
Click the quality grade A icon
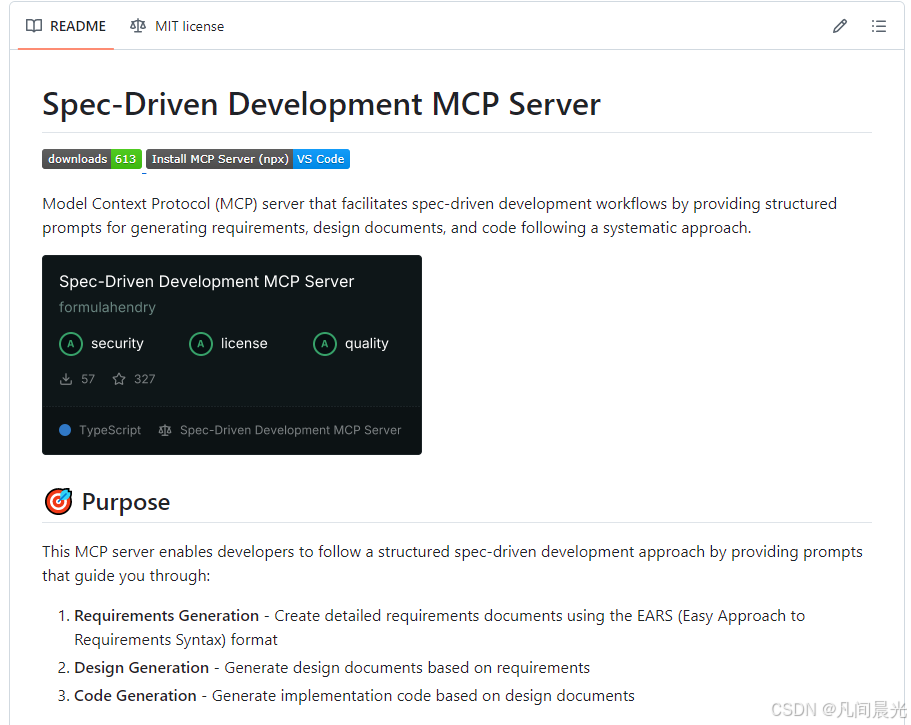325,344
